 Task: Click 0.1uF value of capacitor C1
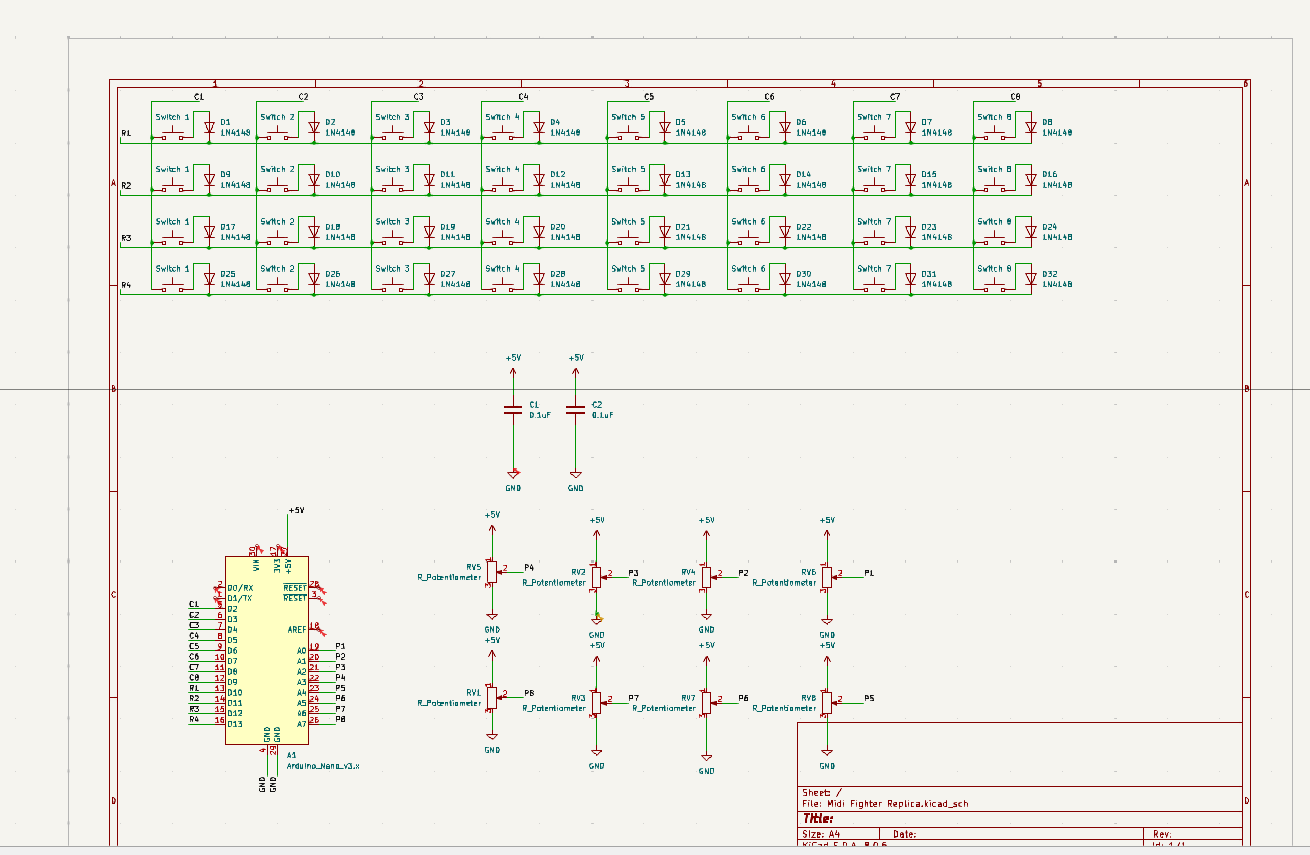(540, 414)
